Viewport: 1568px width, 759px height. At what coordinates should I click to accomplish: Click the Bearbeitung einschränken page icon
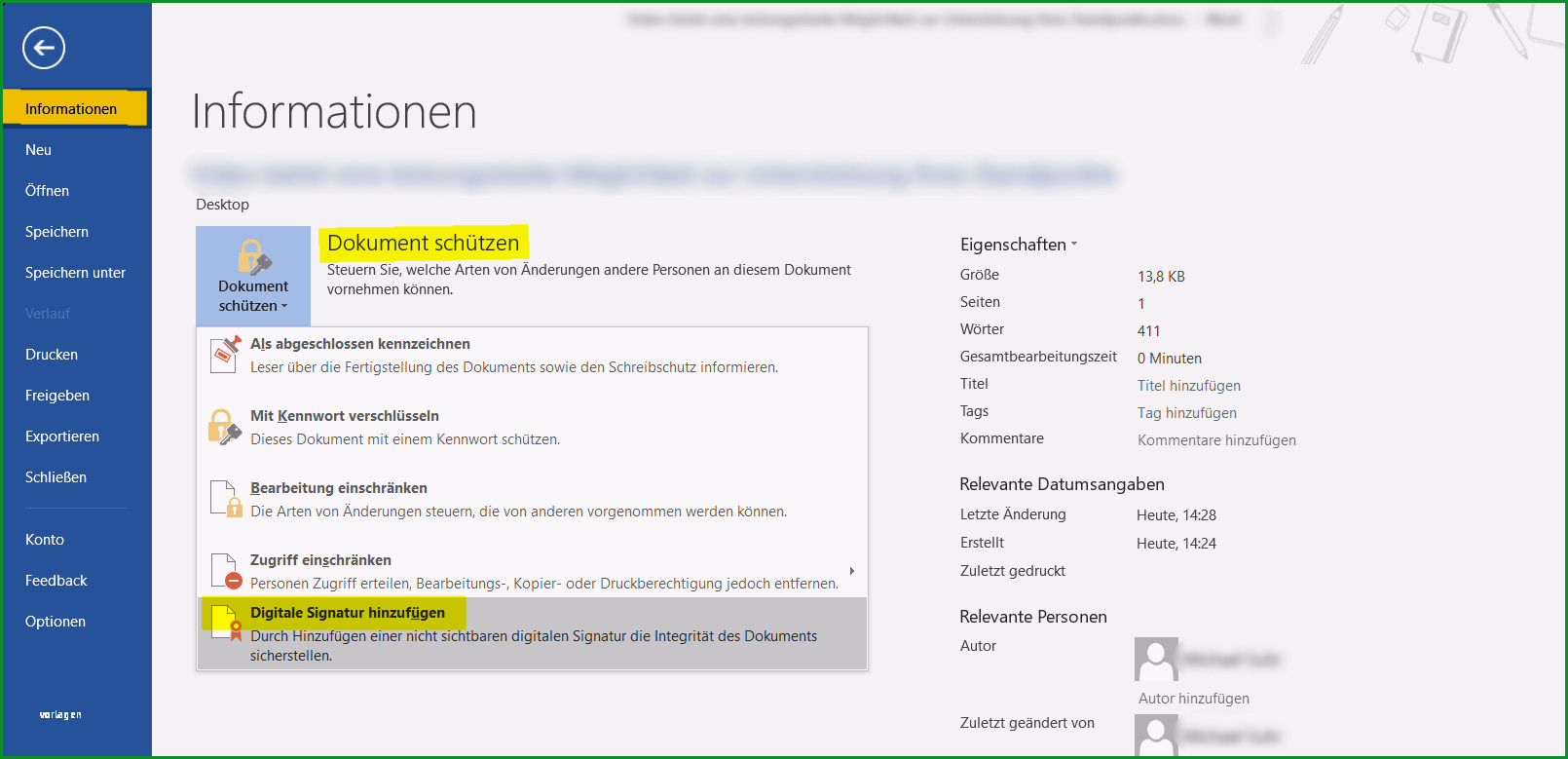click(226, 499)
